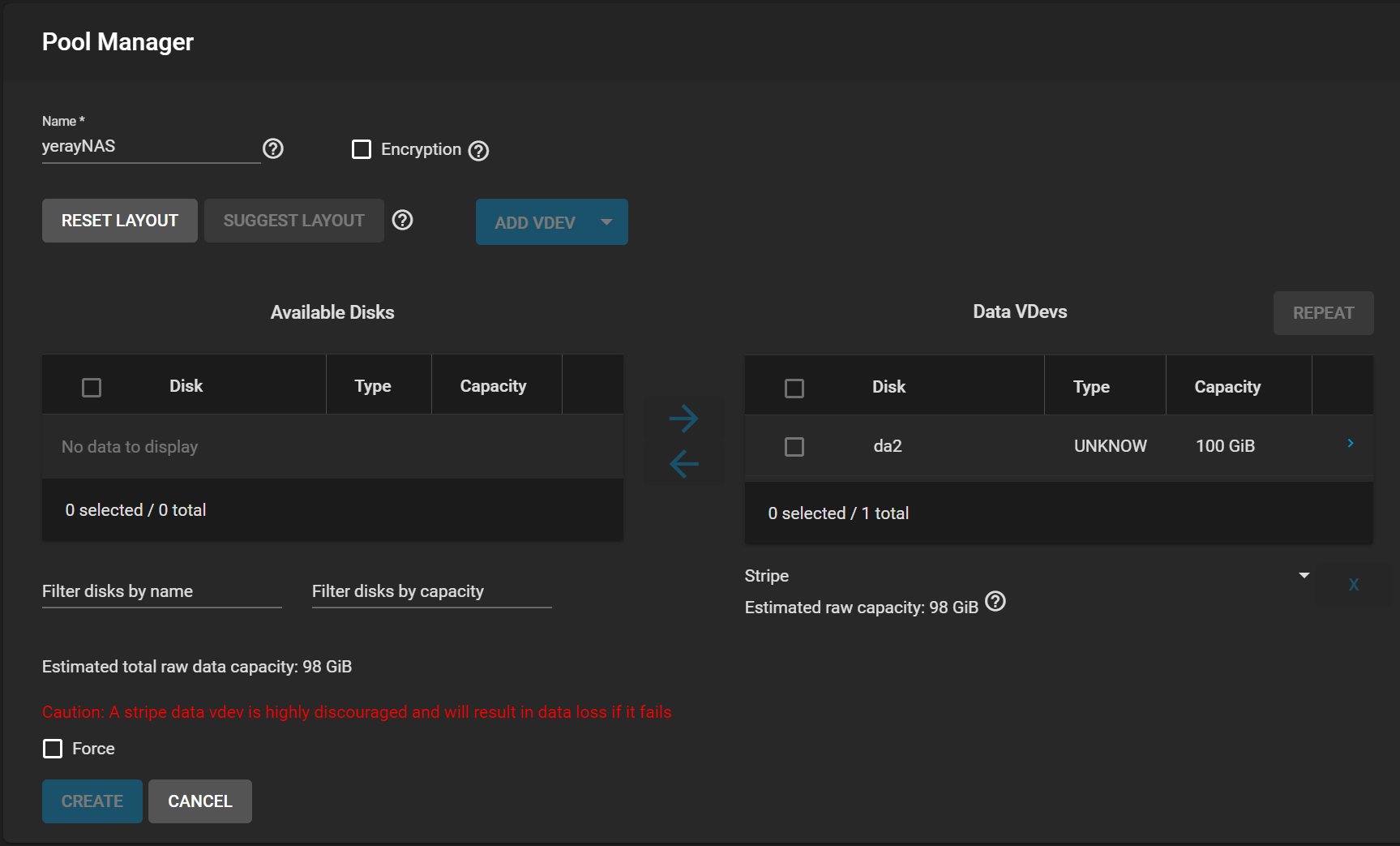Tick the Force checkbox
This screenshot has height=846, width=1400.
(x=53, y=749)
